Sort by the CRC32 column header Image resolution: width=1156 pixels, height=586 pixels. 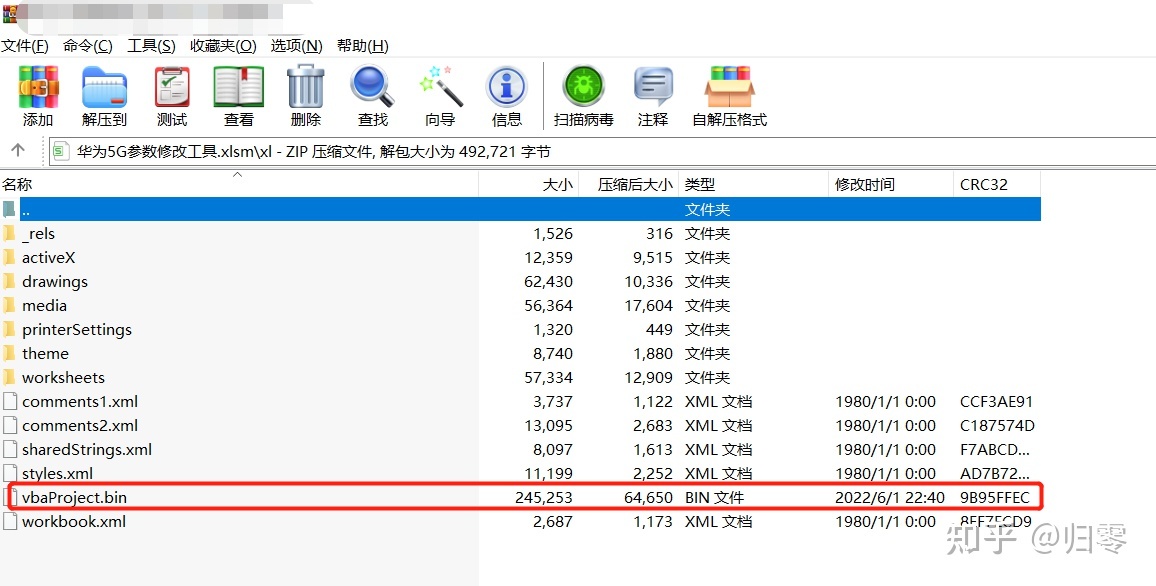997,184
